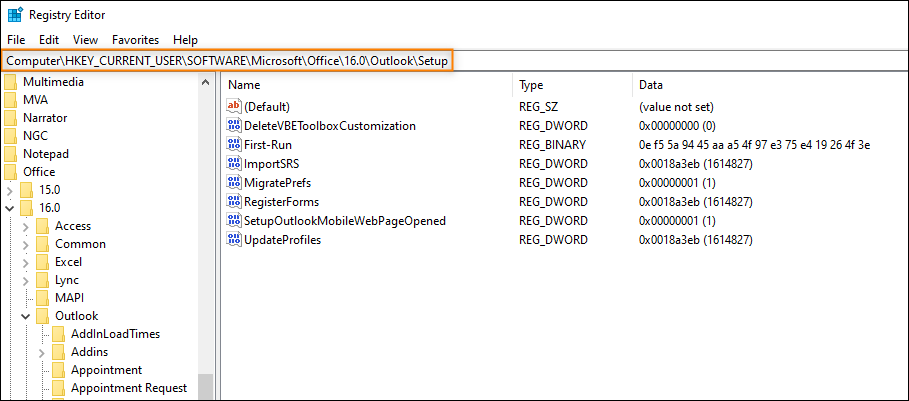Image resolution: width=909 pixels, height=401 pixels.
Task: Expand the Excel key
Action: 26,262
